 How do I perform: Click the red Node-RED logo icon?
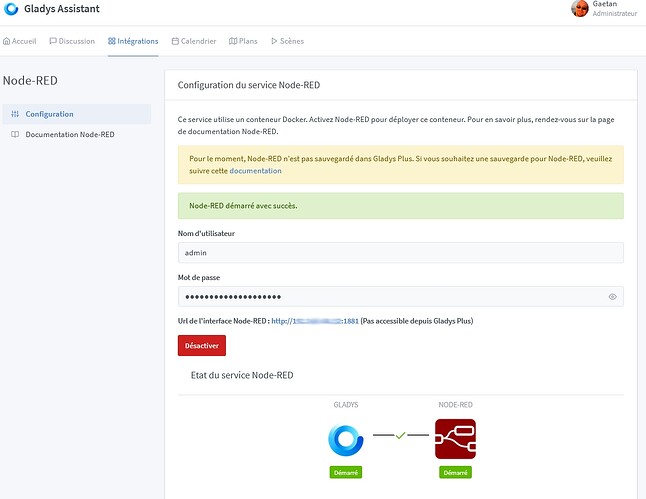(x=455, y=439)
